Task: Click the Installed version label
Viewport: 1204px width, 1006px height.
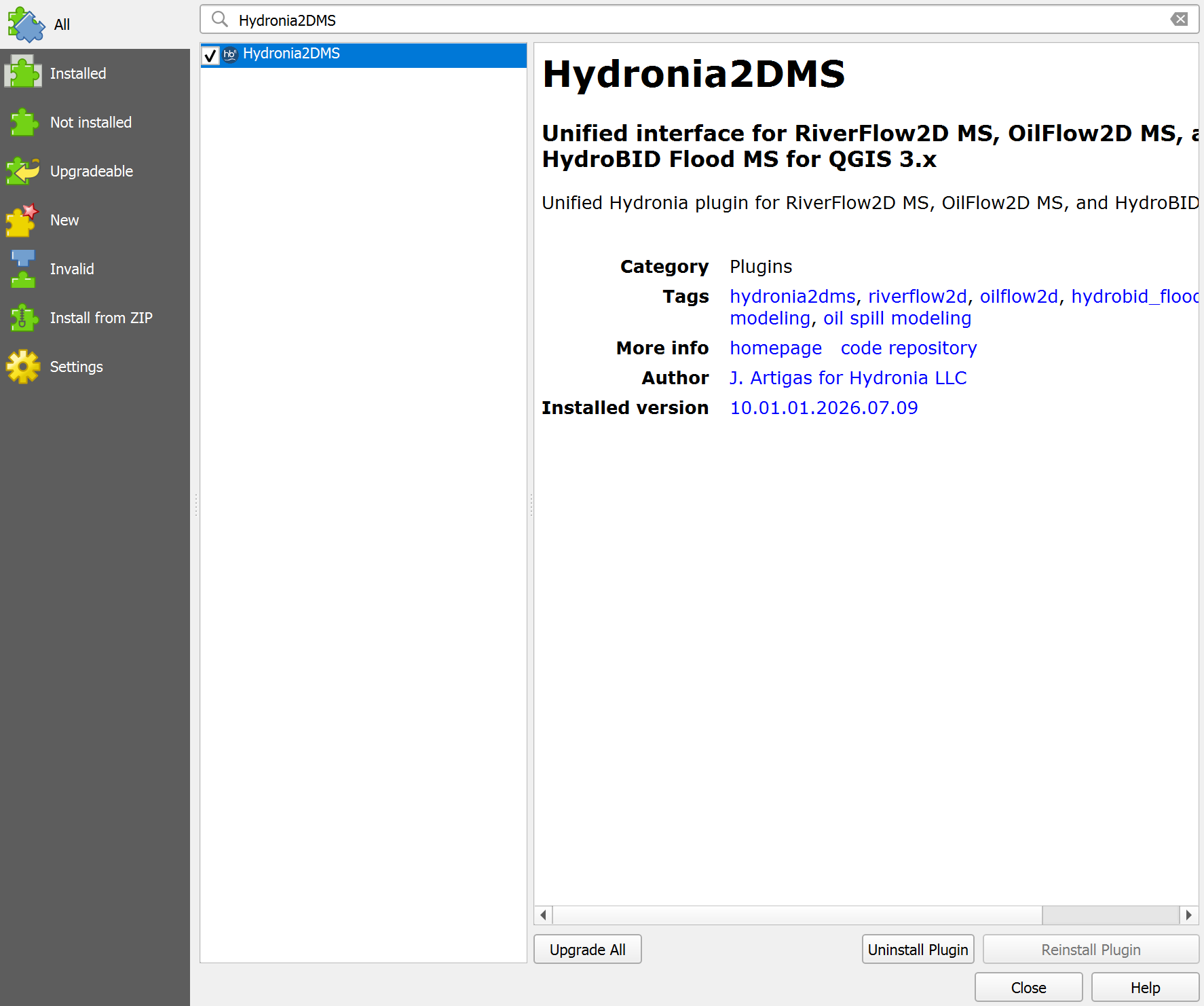Action: pyautogui.click(x=625, y=408)
